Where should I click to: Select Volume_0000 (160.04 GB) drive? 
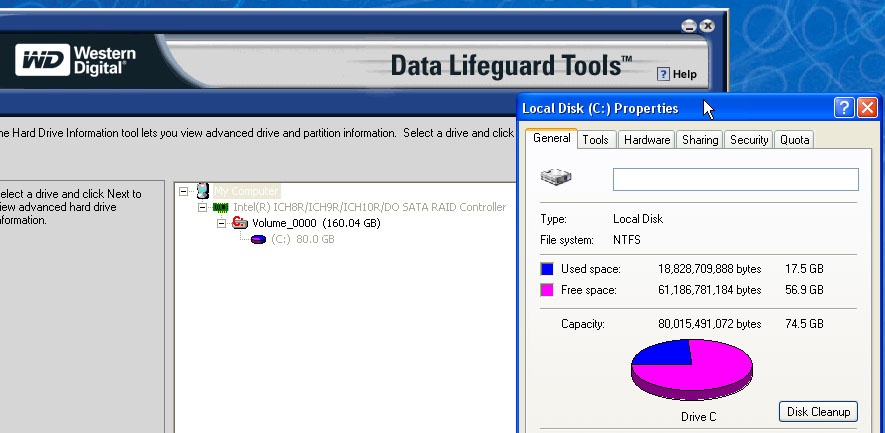click(x=316, y=223)
